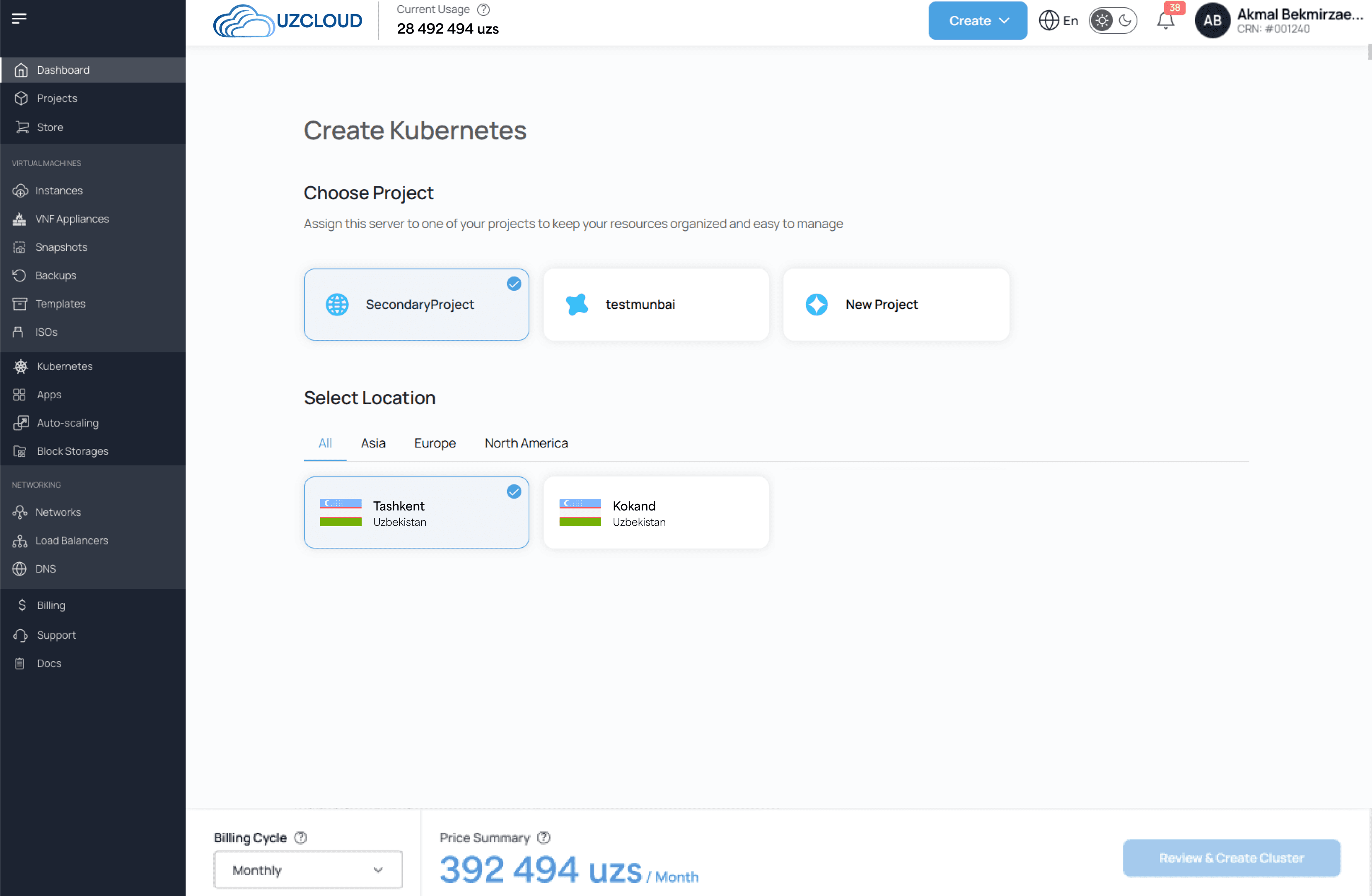This screenshot has width=1372, height=896.
Task: Select Instances from the sidebar
Action: point(59,190)
